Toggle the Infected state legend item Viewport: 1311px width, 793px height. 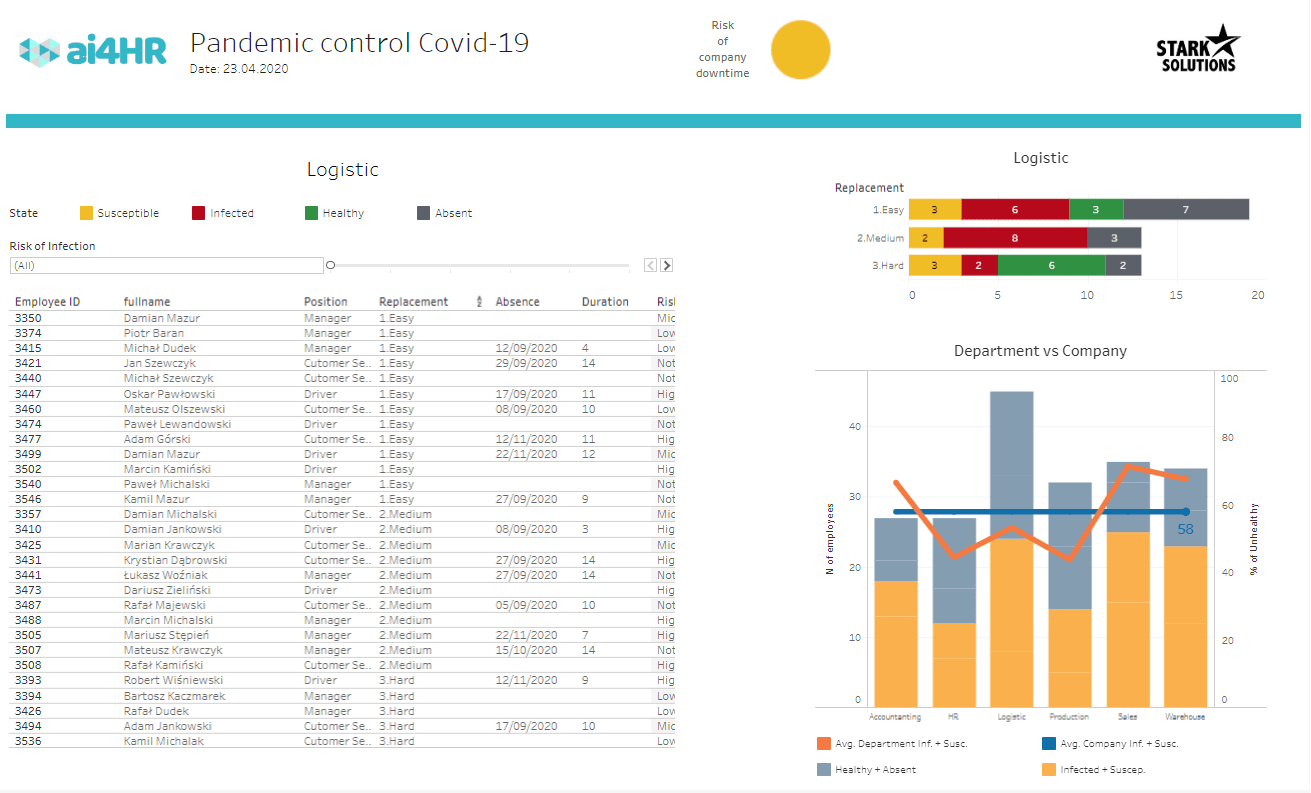coord(222,213)
